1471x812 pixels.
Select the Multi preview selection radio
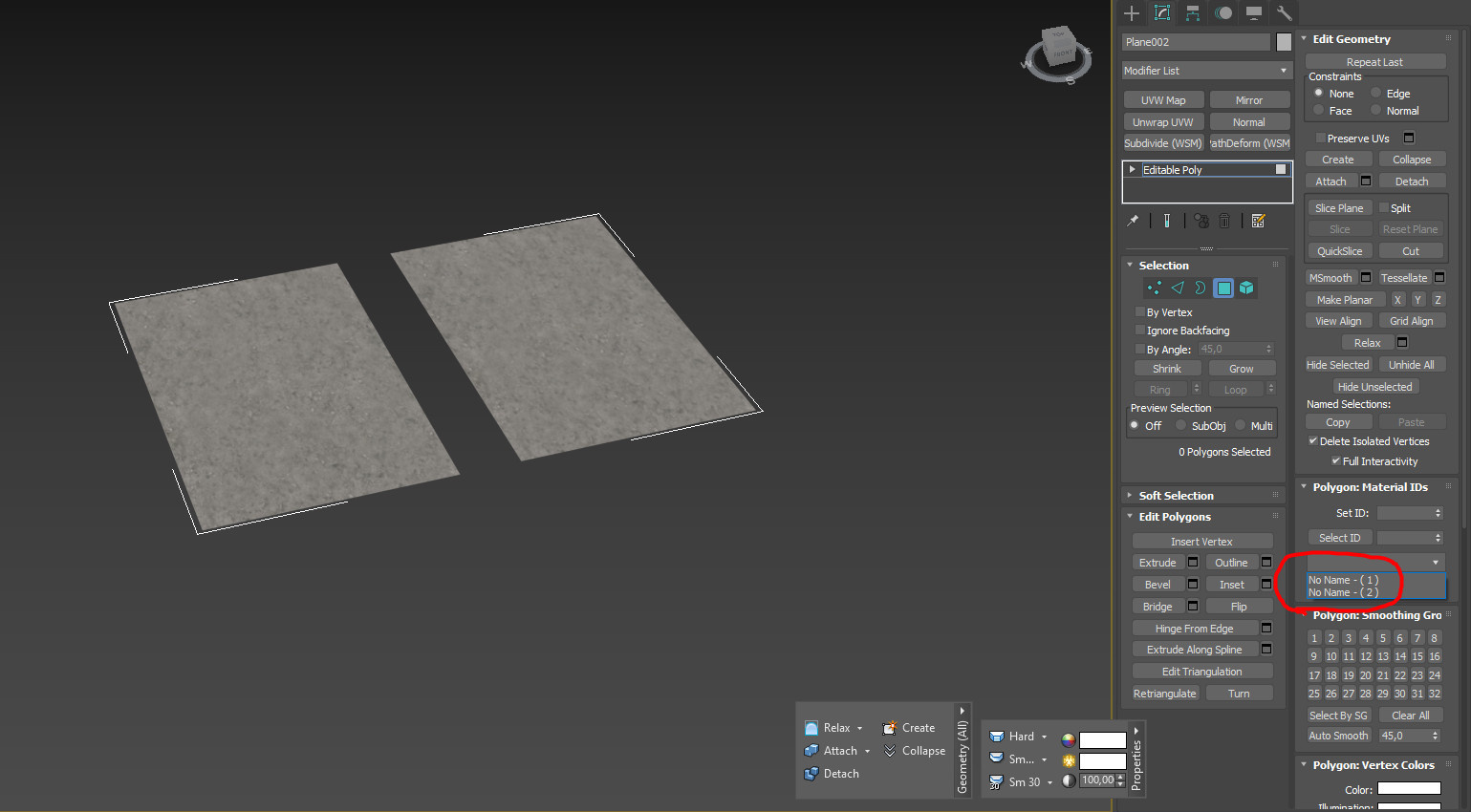(1241, 426)
